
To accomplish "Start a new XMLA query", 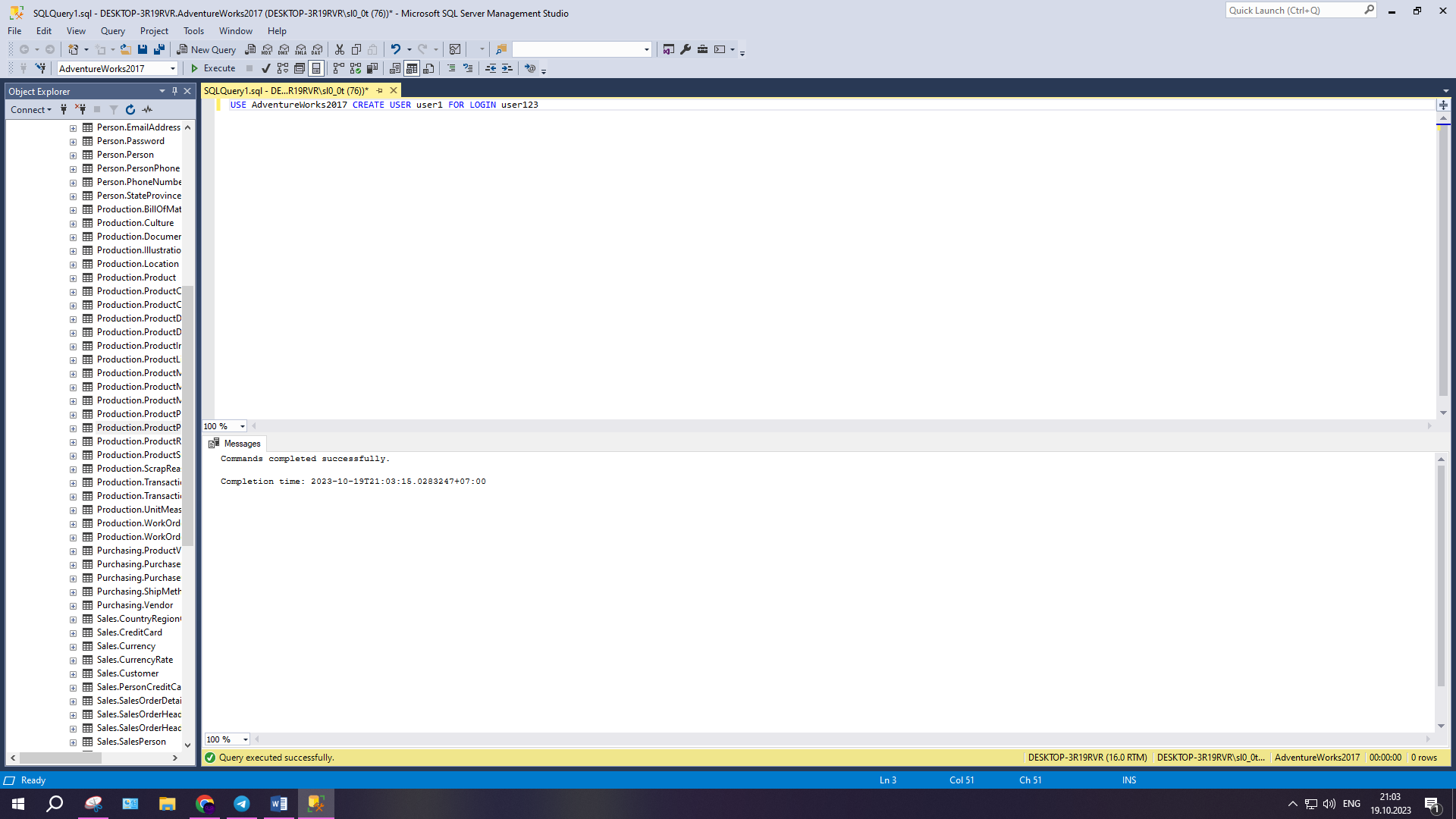I will [x=300, y=49].
